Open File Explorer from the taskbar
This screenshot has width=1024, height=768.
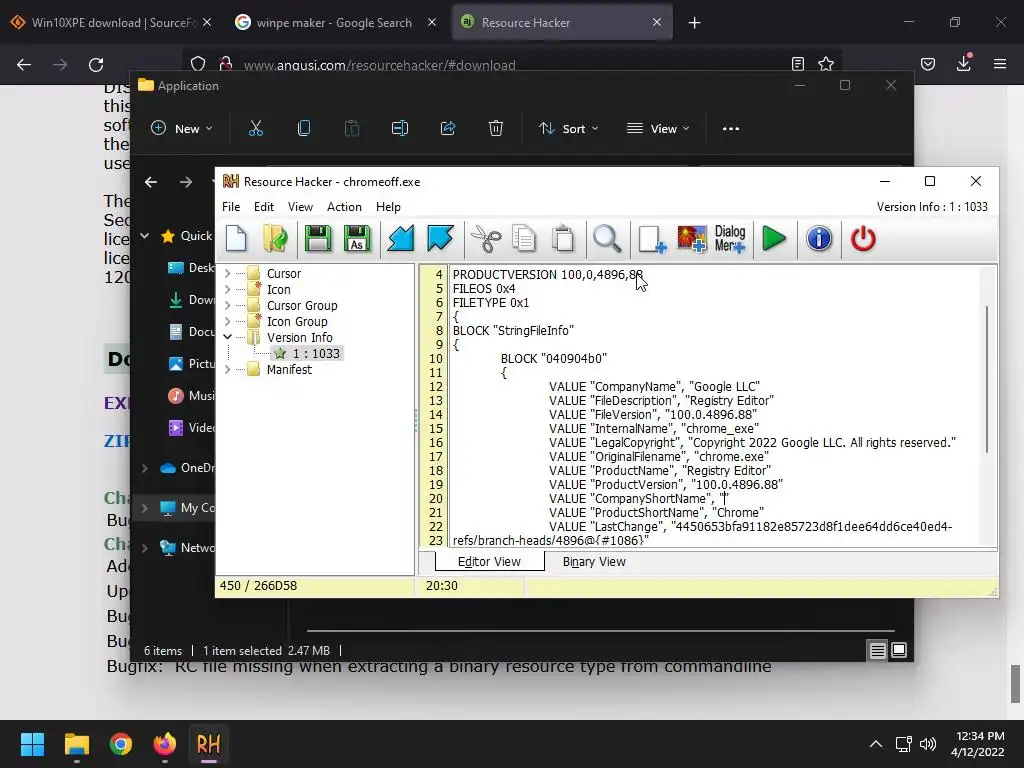(x=76, y=744)
